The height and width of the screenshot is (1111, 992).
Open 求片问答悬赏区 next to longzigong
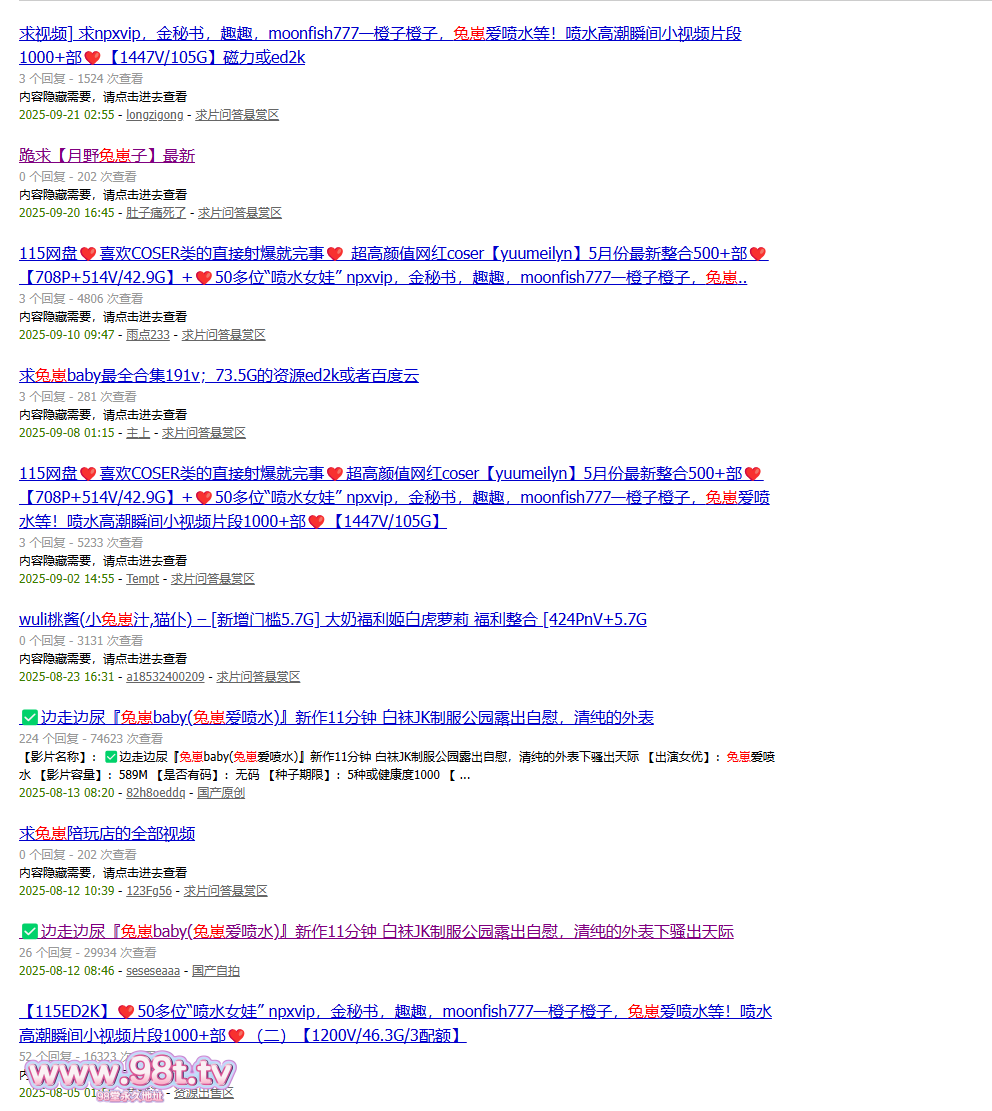coord(237,115)
